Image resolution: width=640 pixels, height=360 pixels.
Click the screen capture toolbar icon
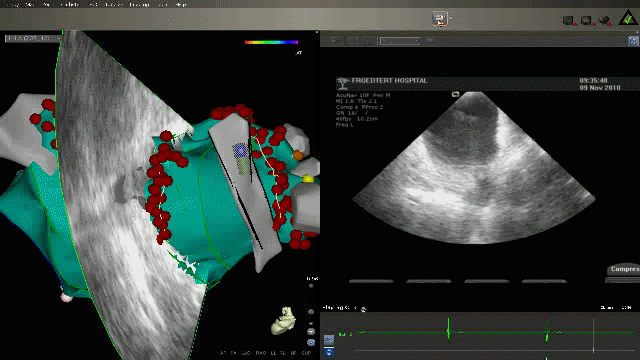click(x=439, y=19)
